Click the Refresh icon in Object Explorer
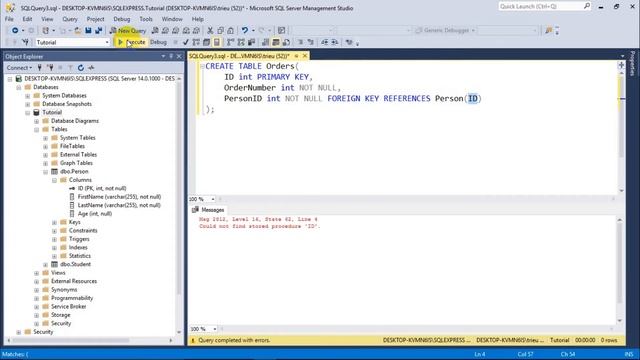Image resolution: width=640 pixels, height=360 pixels. [81, 68]
